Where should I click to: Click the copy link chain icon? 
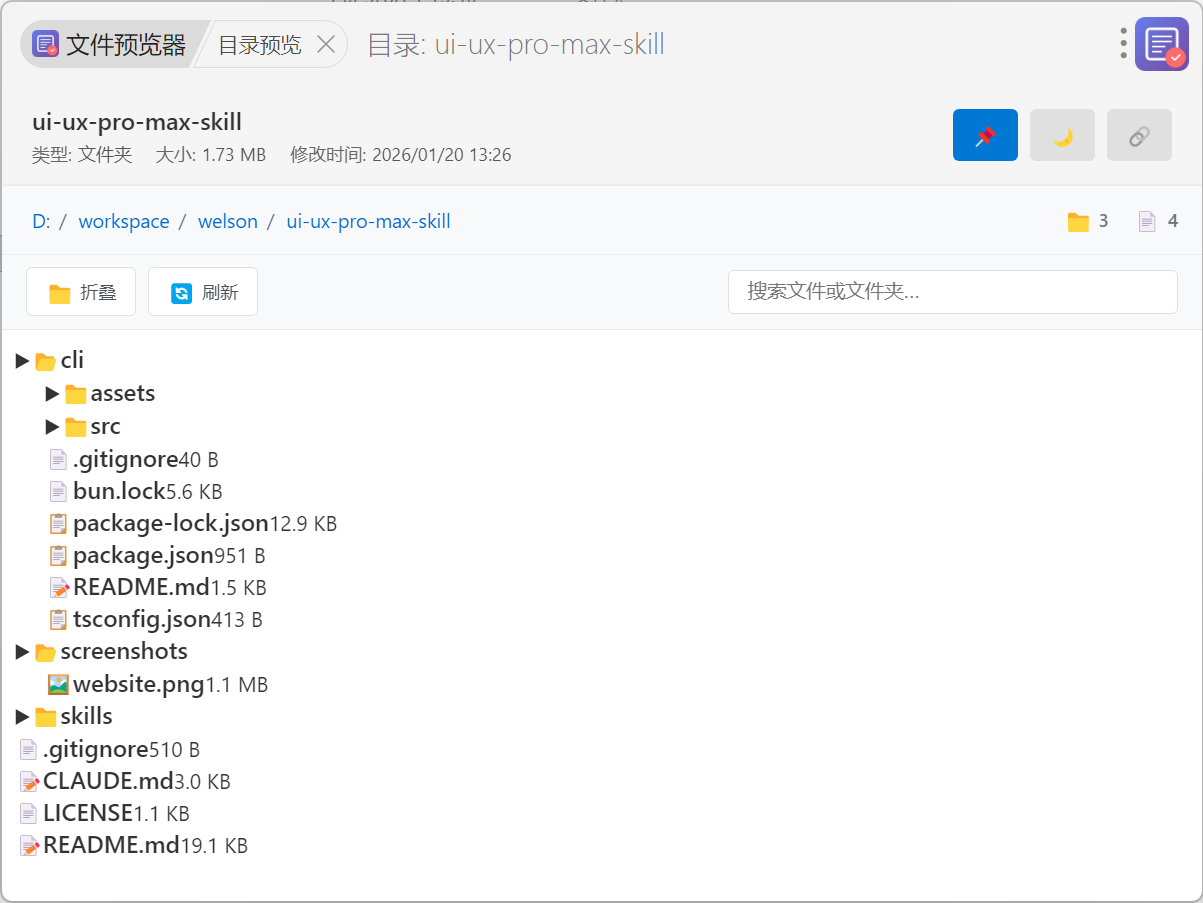pyautogui.click(x=1139, y=135)
